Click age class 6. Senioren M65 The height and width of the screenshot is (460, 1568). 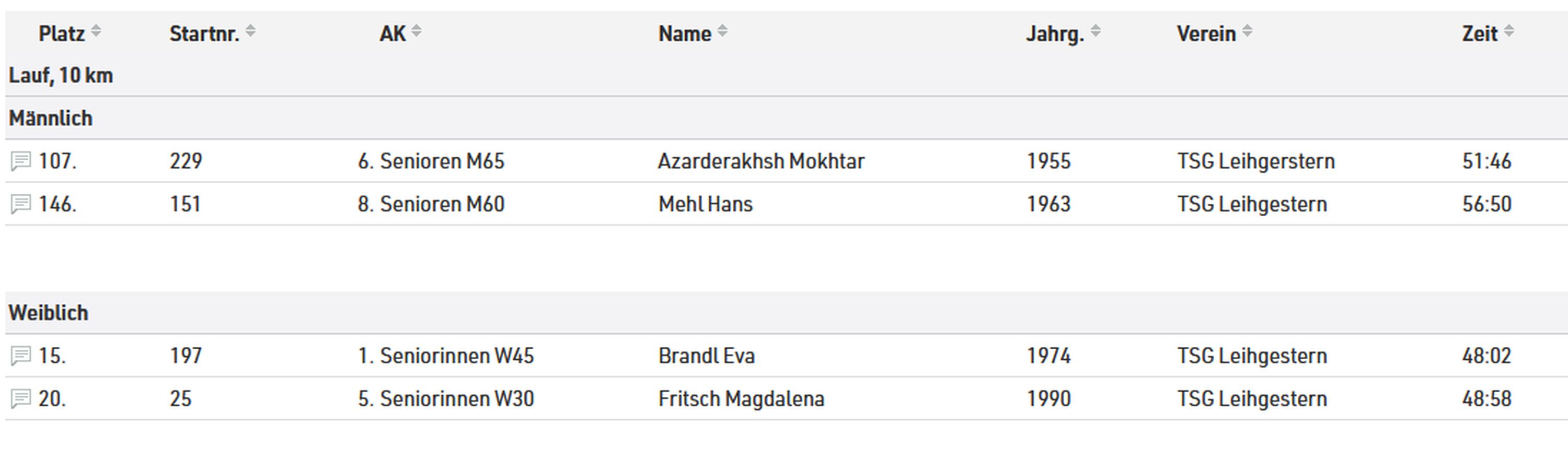click(x=431, y=161)
